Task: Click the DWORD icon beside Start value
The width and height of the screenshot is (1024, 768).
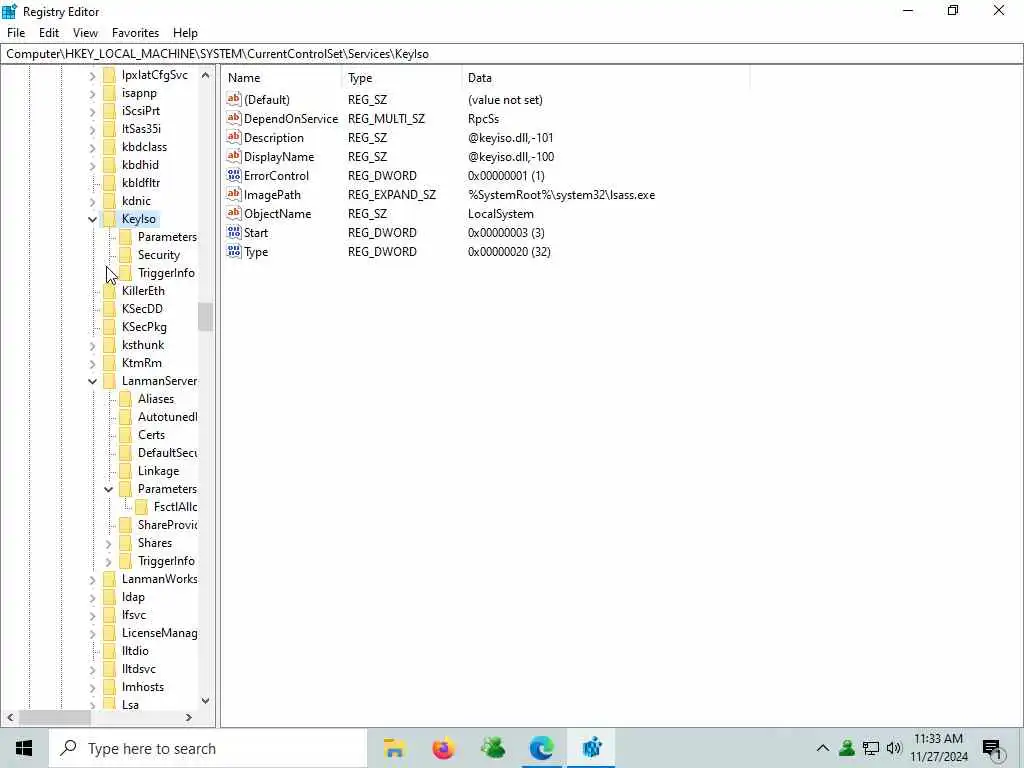Action: click(x=234, y=232)
